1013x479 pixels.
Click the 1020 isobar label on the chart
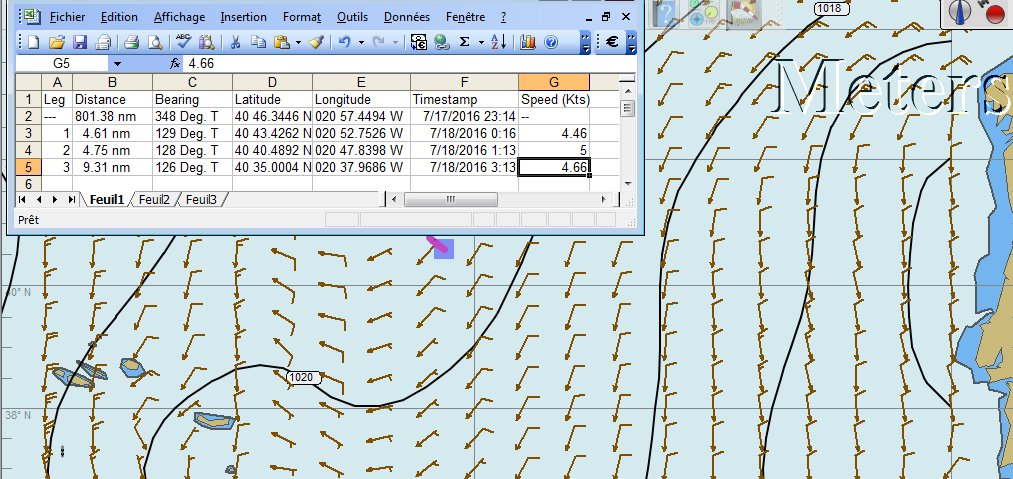pyautogui.click(x=303, y=378)
